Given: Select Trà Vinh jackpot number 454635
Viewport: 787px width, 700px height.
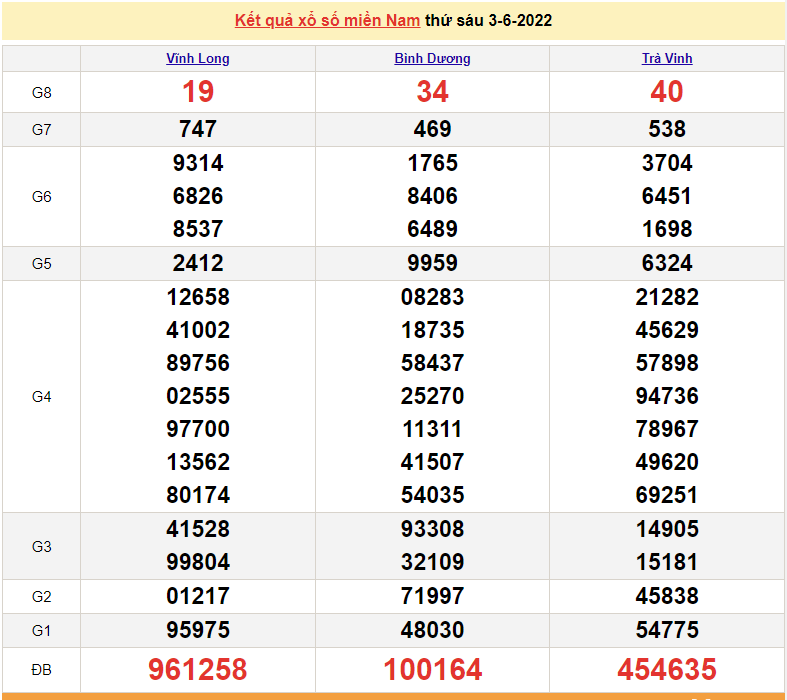Looking at the screenshot, I should click(667, 669).
